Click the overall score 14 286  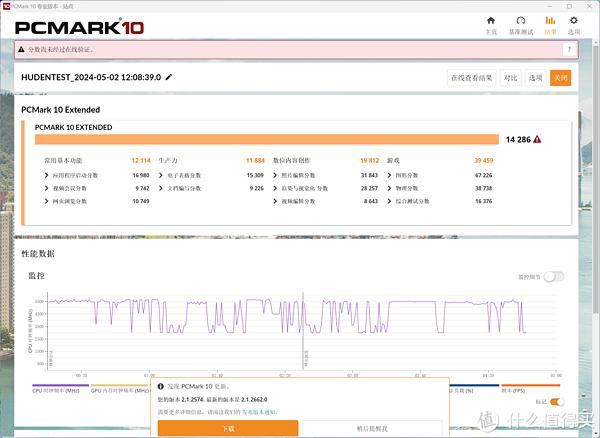coord(518,140)
